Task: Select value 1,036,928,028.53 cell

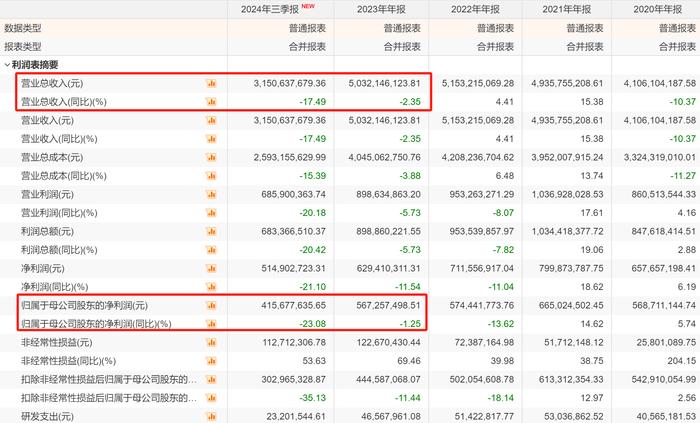Action: click(x=567, y=195)
